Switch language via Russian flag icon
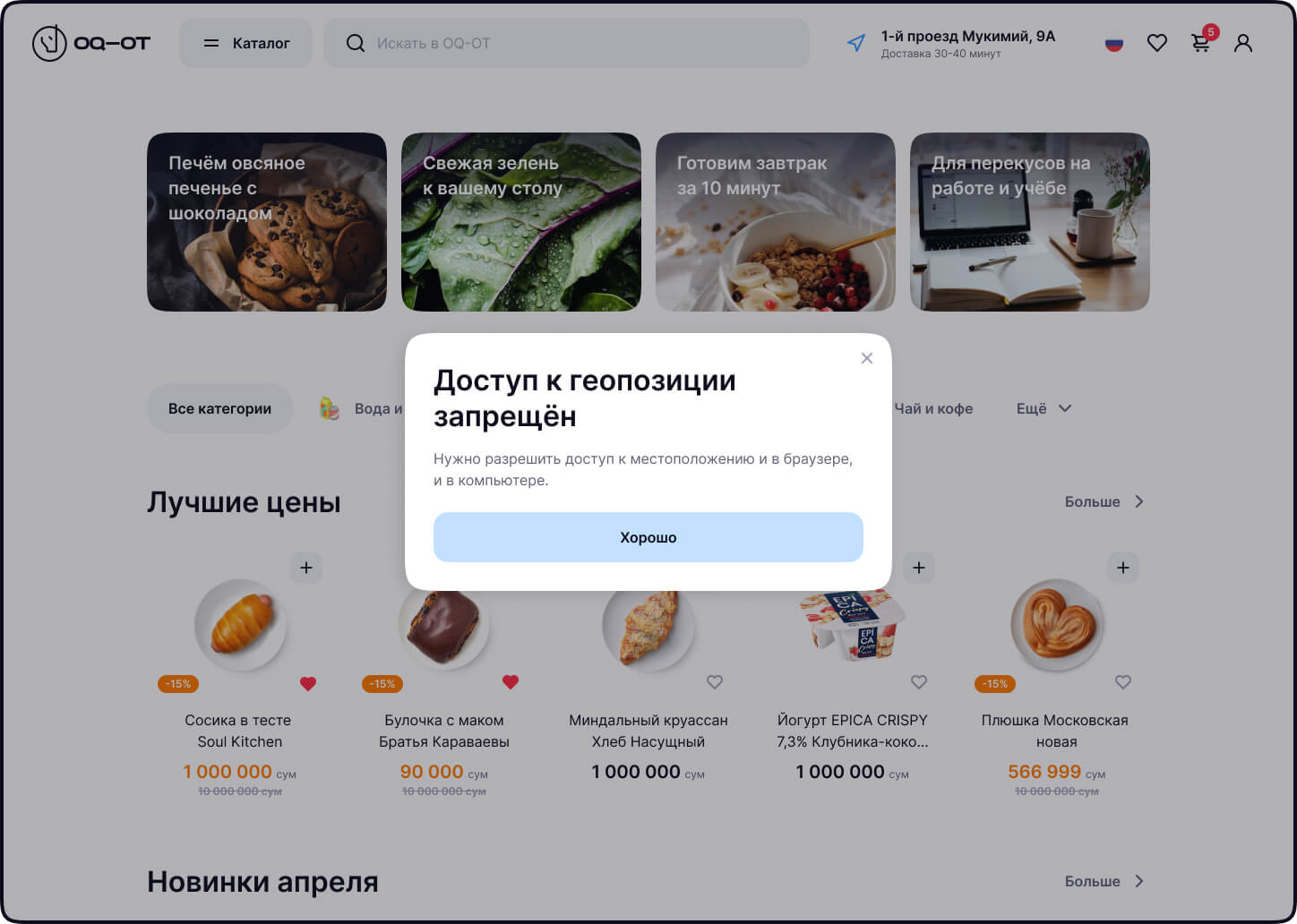1297x924 pixels. [x=1114, y=43]
